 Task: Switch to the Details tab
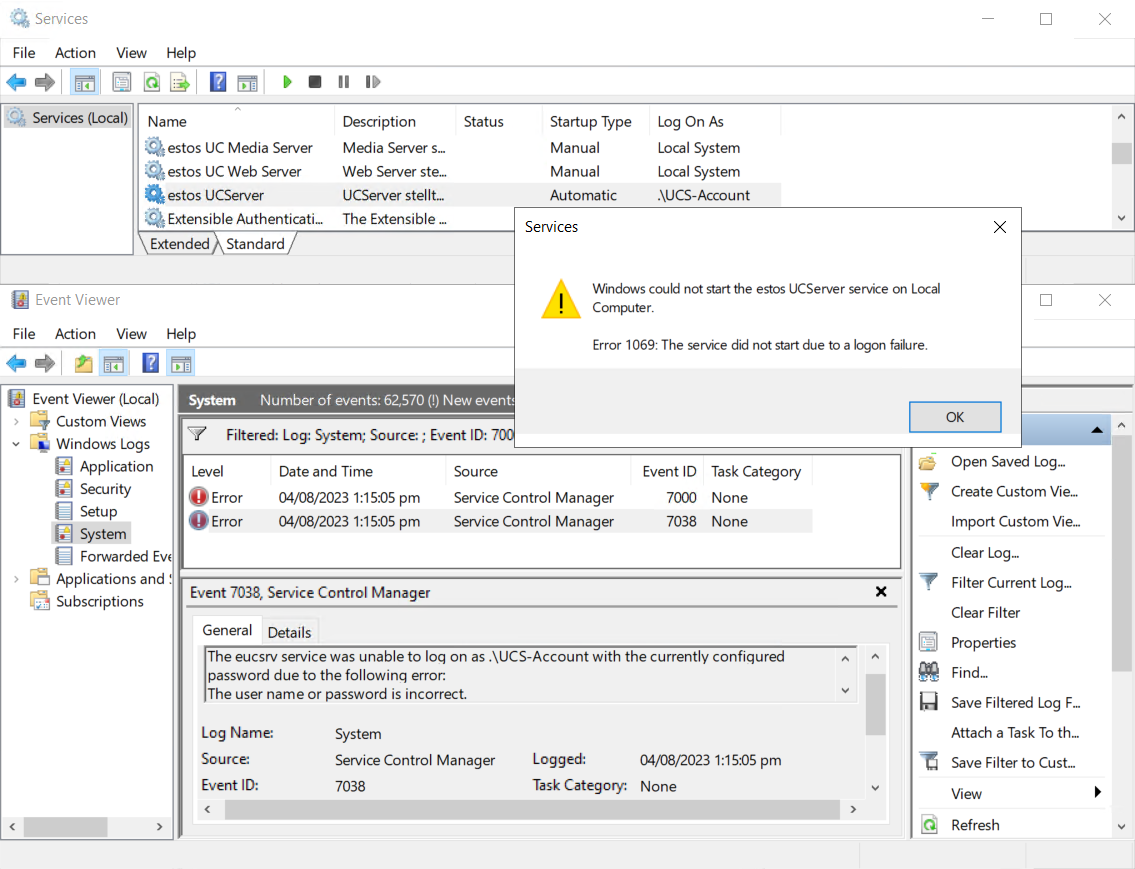(289, 632)
